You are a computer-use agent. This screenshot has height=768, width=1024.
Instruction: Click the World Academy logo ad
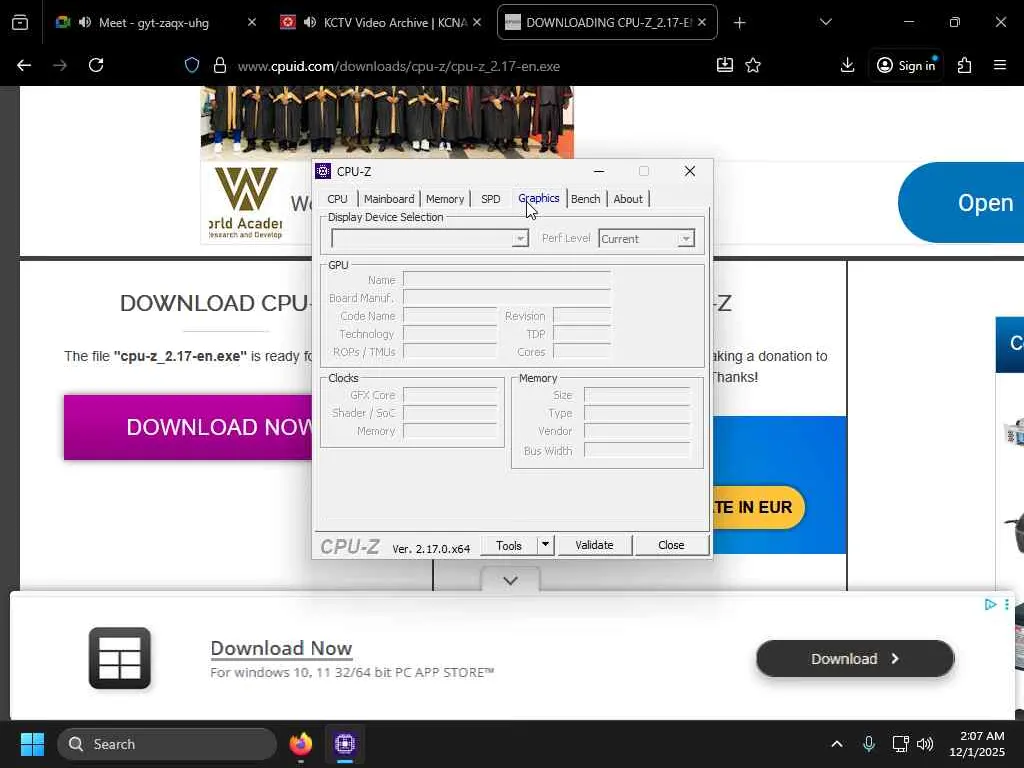247,202
